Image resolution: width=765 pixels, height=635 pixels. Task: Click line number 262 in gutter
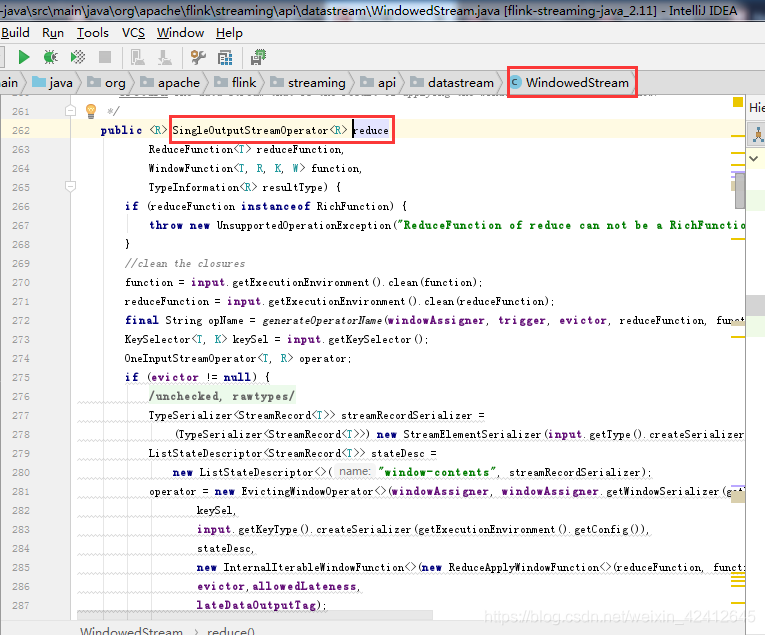coord(21,130)
